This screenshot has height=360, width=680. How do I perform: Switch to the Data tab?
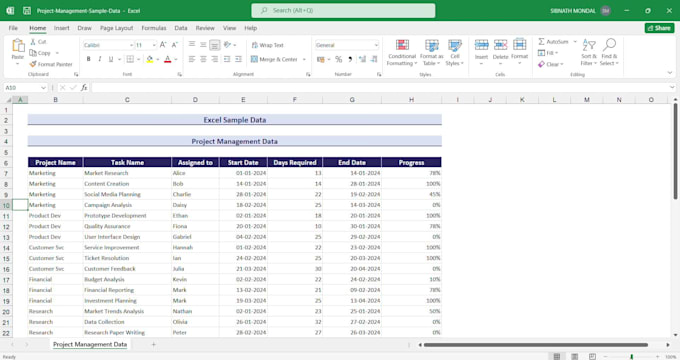click(181, 28)
